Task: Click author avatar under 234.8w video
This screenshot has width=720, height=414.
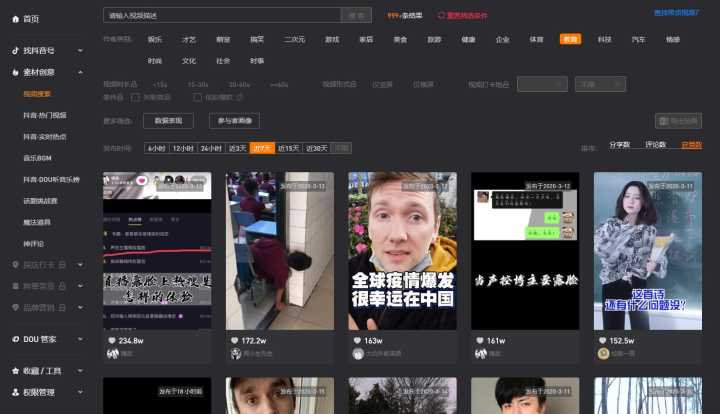Action: click(x=112, y=353)
